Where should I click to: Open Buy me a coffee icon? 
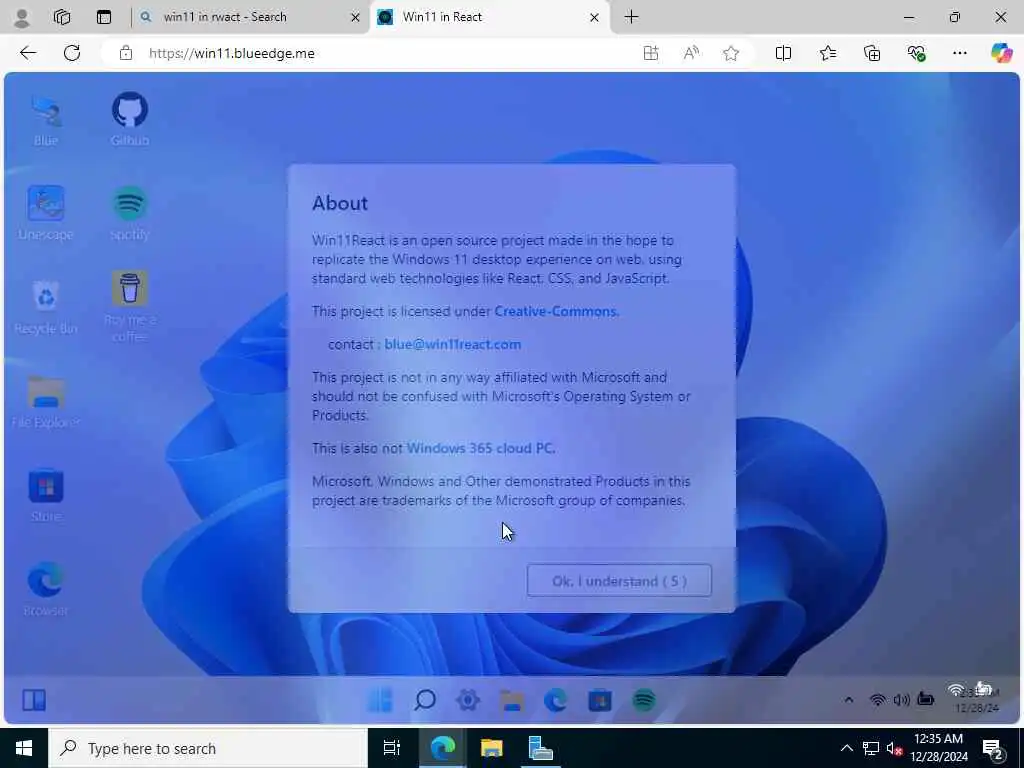coord(129,307)
